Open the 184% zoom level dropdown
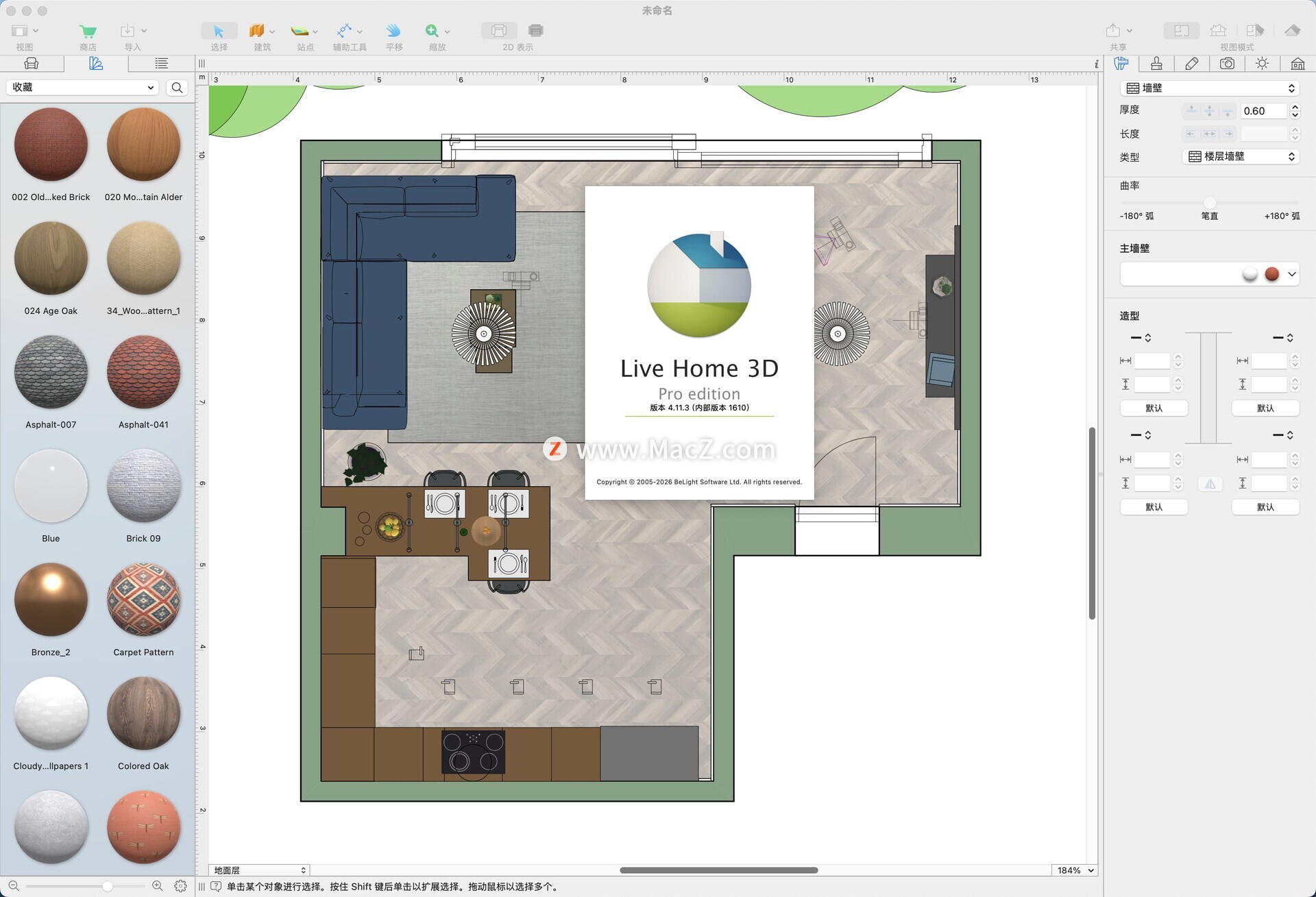This screenshot has height=897, width=1316. pyautogui.click(x=1075, y=870)
